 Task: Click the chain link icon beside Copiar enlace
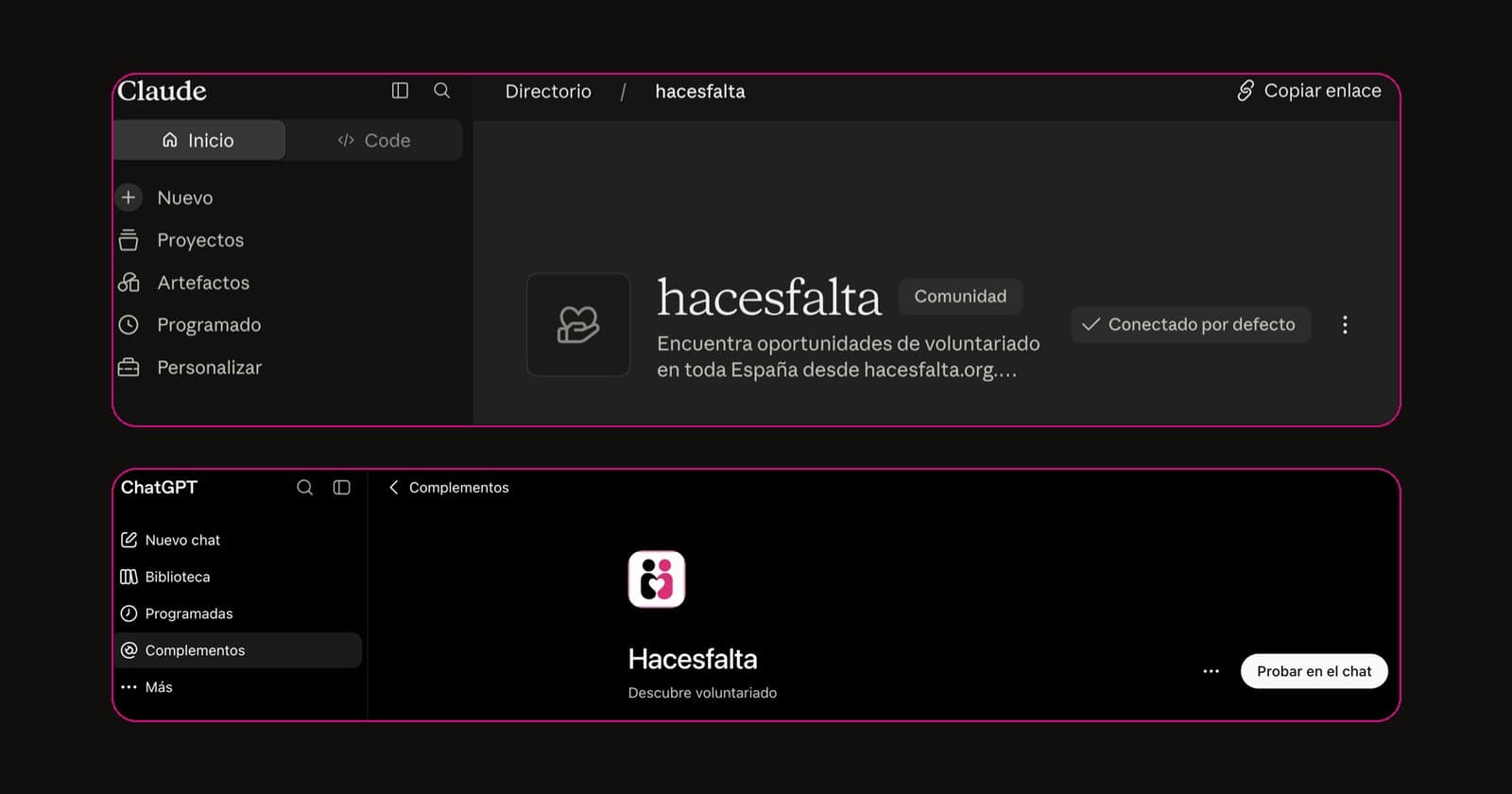click(x=1246, y=91)
